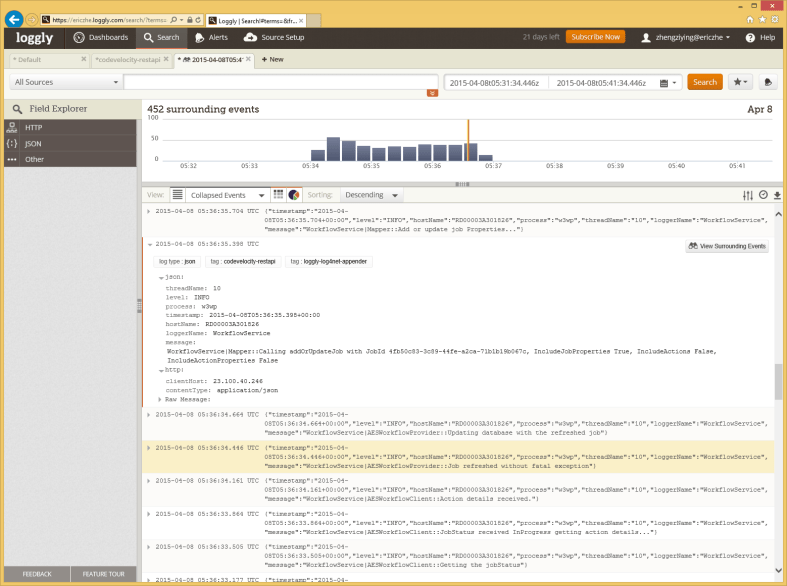Open the display settings sliders icon
Image resolution: width=787 pixels, height=586 pixels.
pyautogui.click(x=748, y=195)
